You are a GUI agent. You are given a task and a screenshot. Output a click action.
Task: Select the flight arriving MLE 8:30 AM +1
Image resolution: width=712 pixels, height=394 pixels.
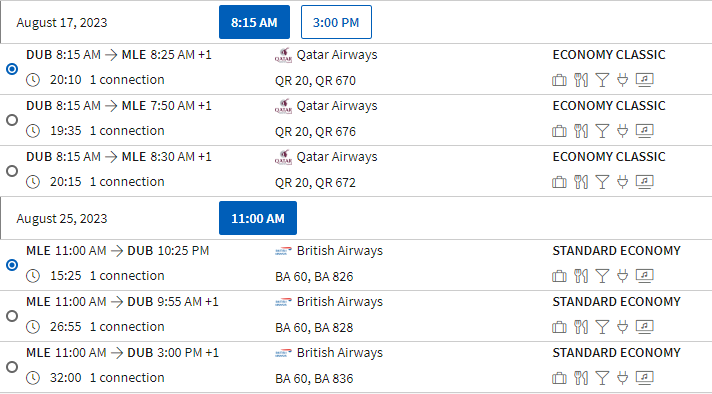point(12,171)
